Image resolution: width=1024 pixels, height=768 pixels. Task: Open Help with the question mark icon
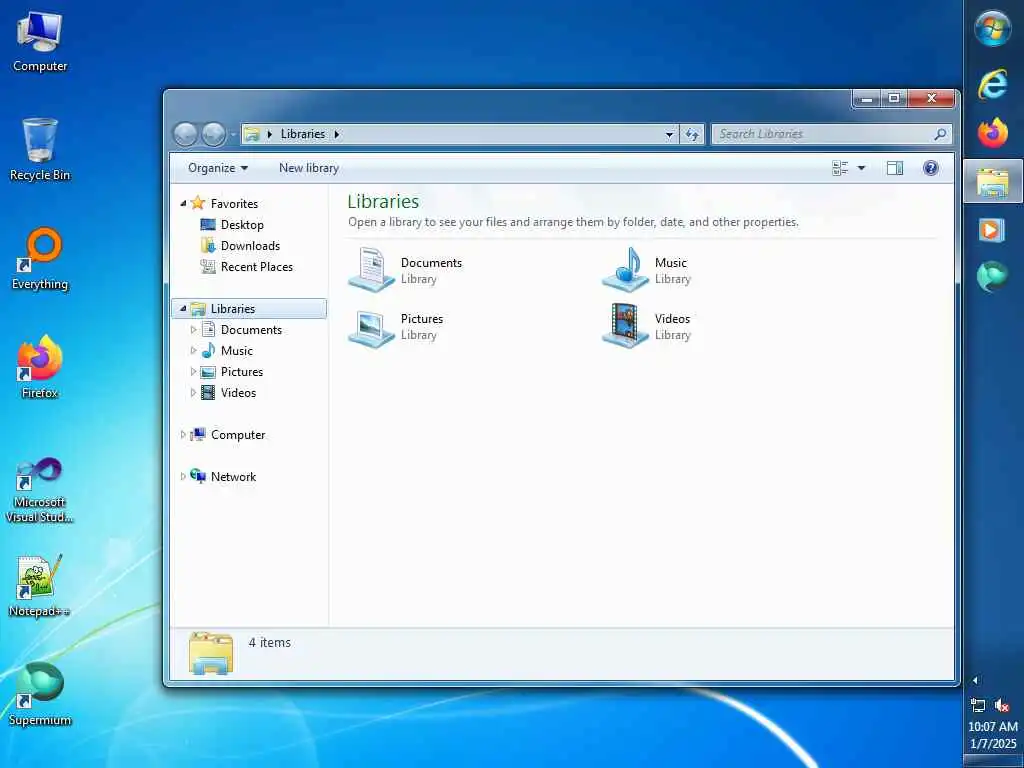point(931,168)
